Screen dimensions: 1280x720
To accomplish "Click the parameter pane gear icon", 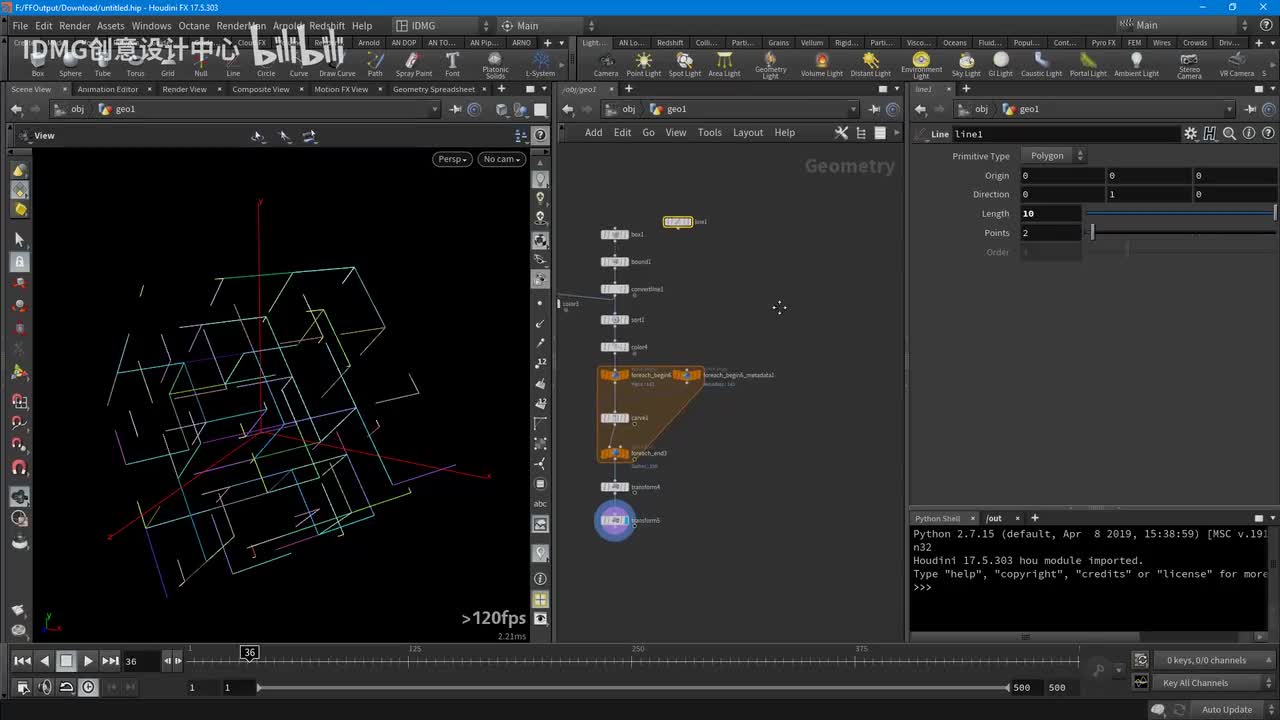I will 1190,134.
